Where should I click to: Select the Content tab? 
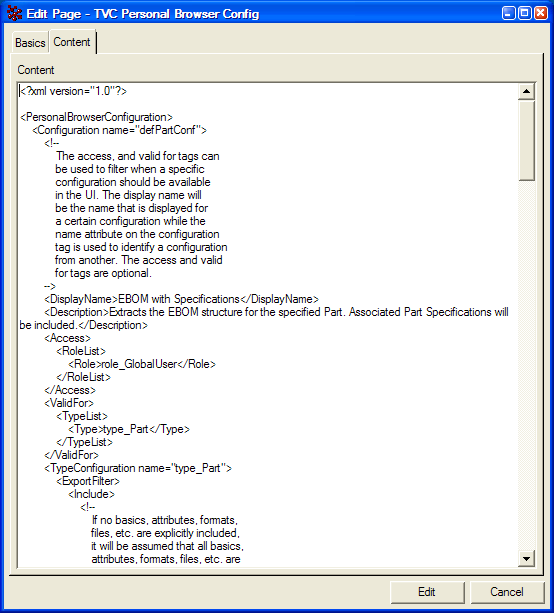click(x=72, y=42)
